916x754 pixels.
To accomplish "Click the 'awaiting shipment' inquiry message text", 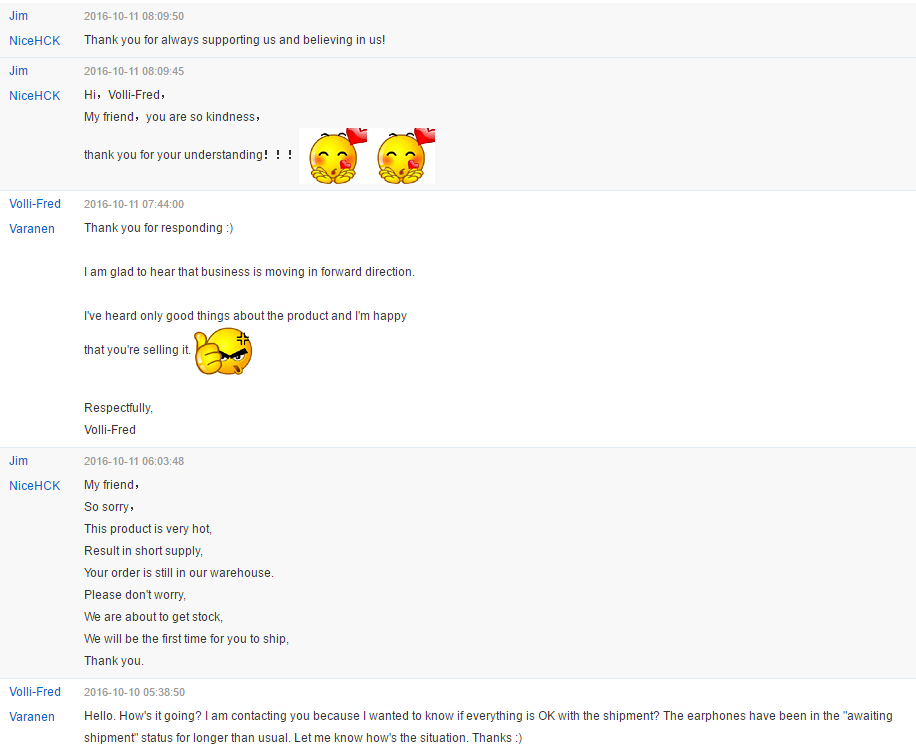I will 488,727.
